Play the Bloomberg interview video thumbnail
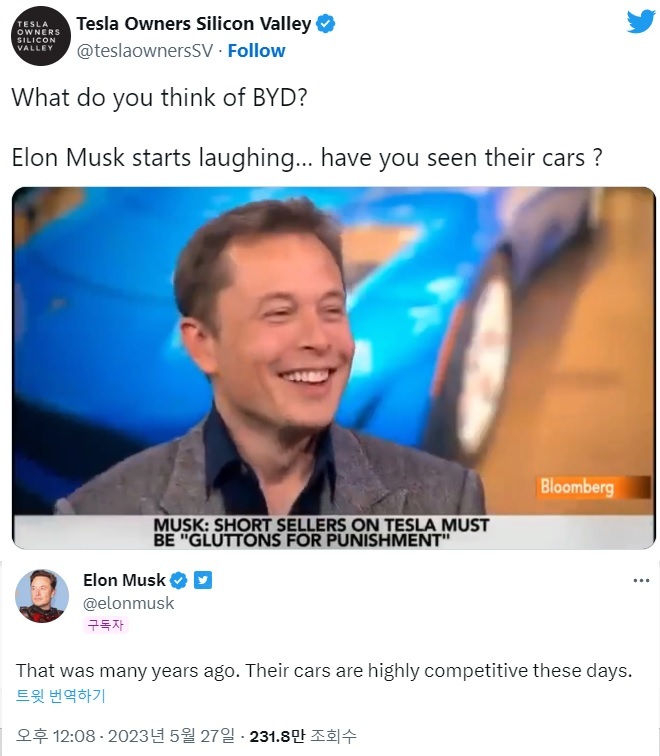660x756 pixels. (334, 368)
